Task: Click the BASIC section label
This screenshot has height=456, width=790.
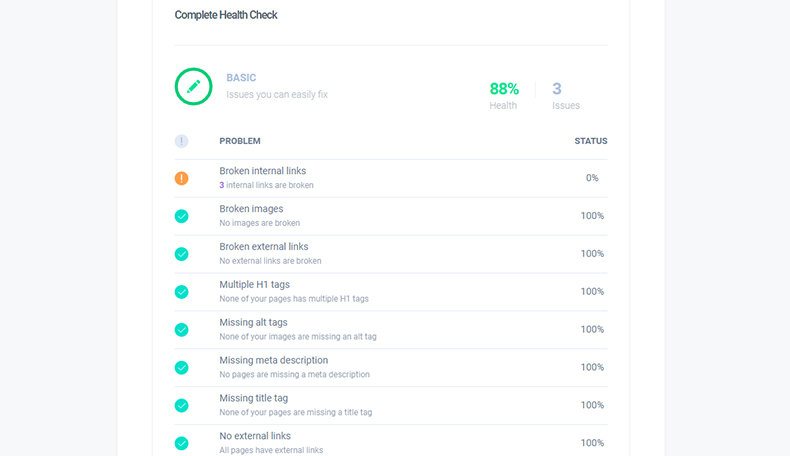Action: 241,78
